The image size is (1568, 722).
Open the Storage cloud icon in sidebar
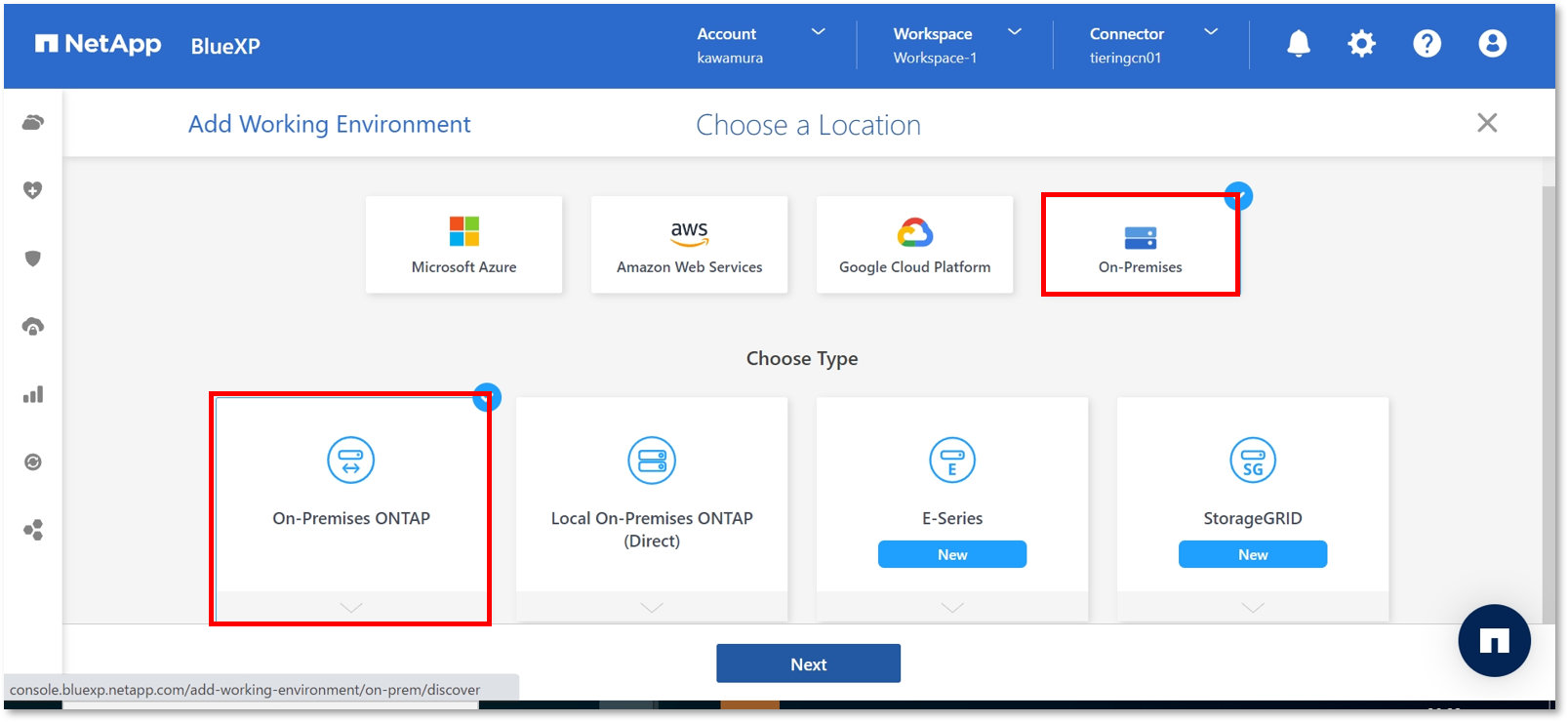(x=33, y=123)
